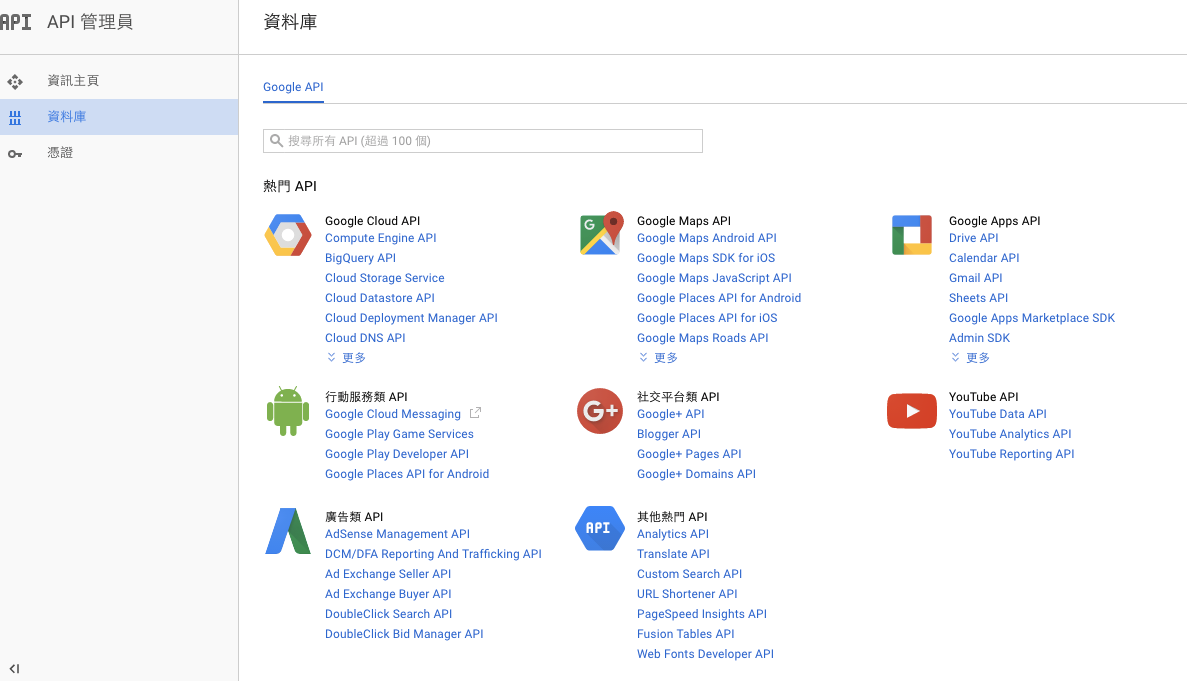Open 資訊主頁 in the sidebar

click(x=73, y=81)
